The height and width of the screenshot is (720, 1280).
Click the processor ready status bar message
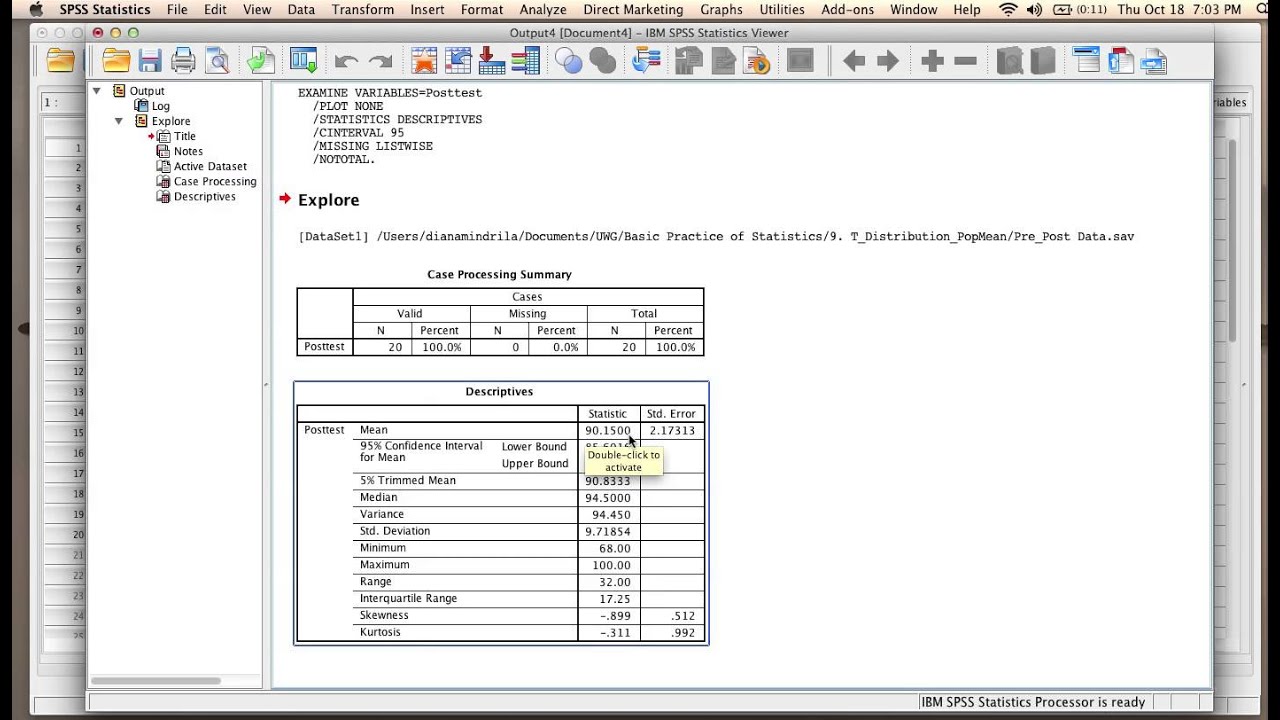[1033, 702]
